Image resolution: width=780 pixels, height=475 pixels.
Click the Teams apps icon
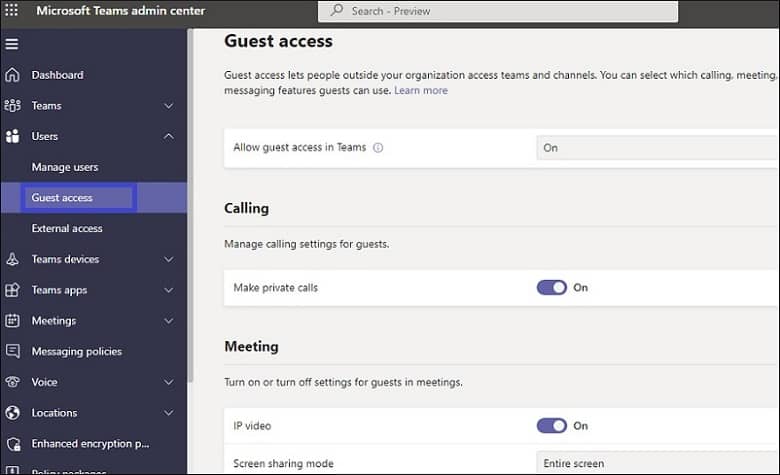tap(12, 290)
